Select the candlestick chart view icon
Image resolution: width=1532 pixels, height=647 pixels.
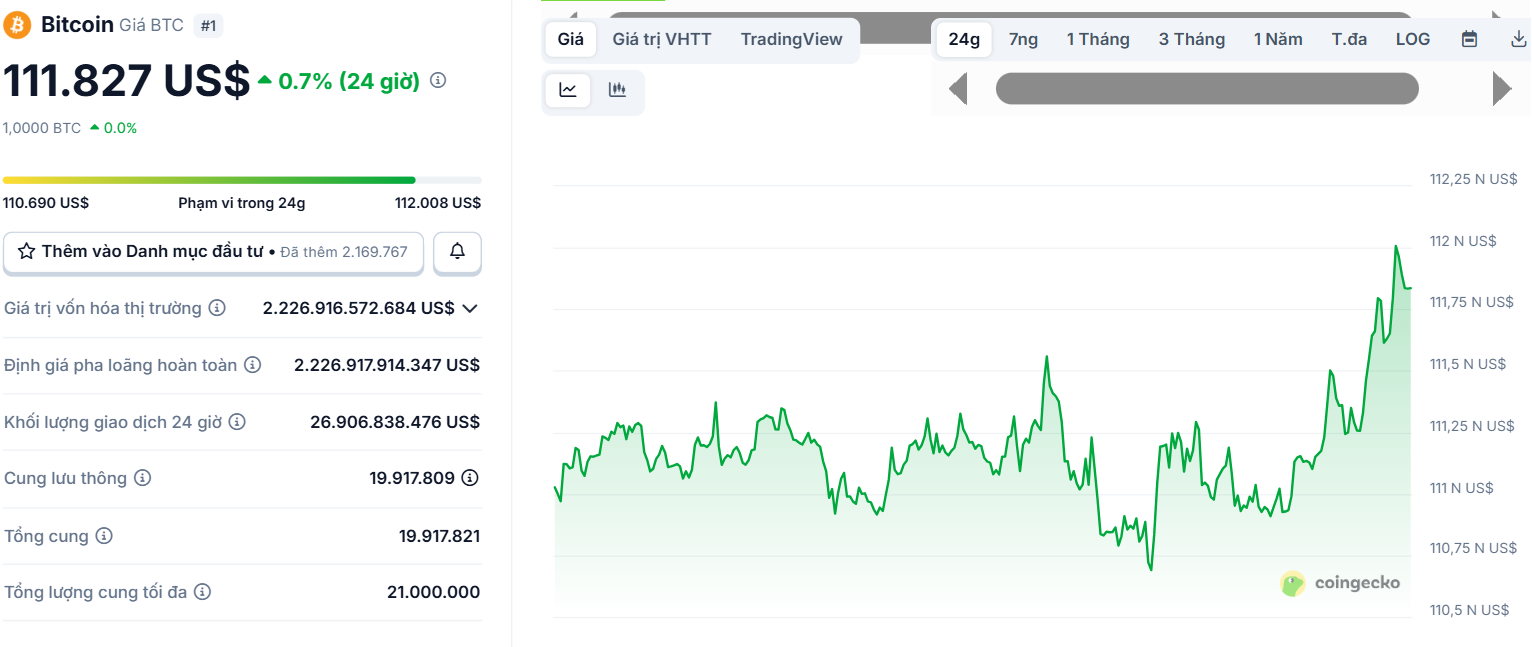[x=618, y=89]
